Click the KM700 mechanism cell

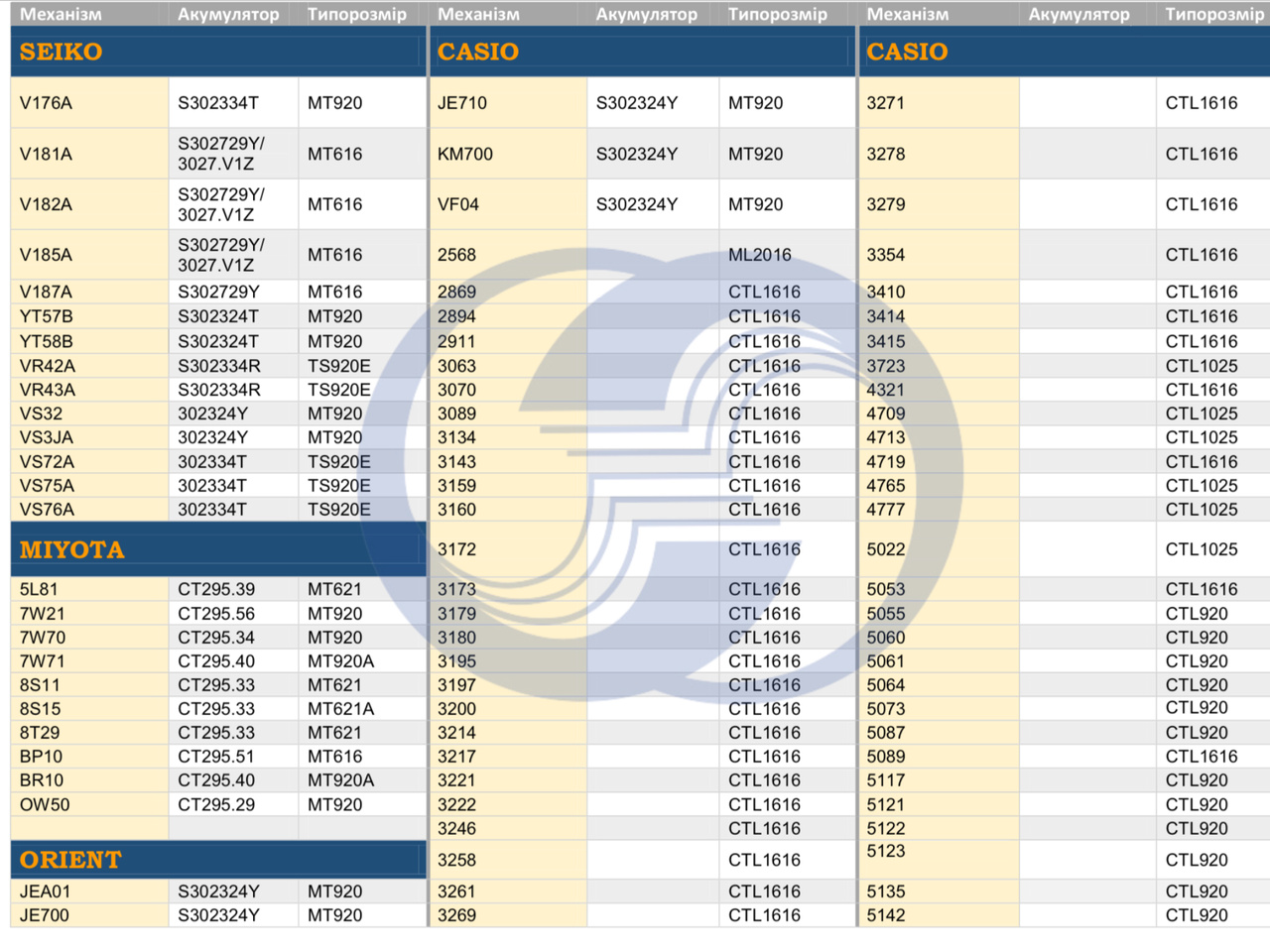[465, 154]
